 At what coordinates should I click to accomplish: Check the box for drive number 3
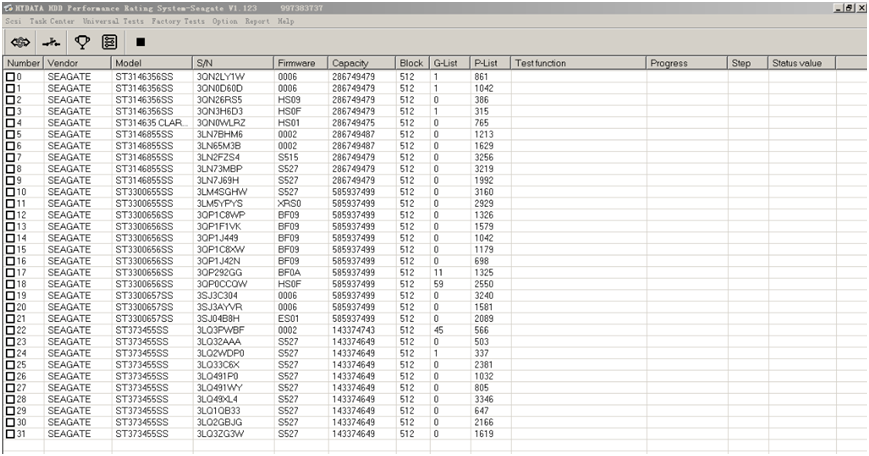pos(10,111)
